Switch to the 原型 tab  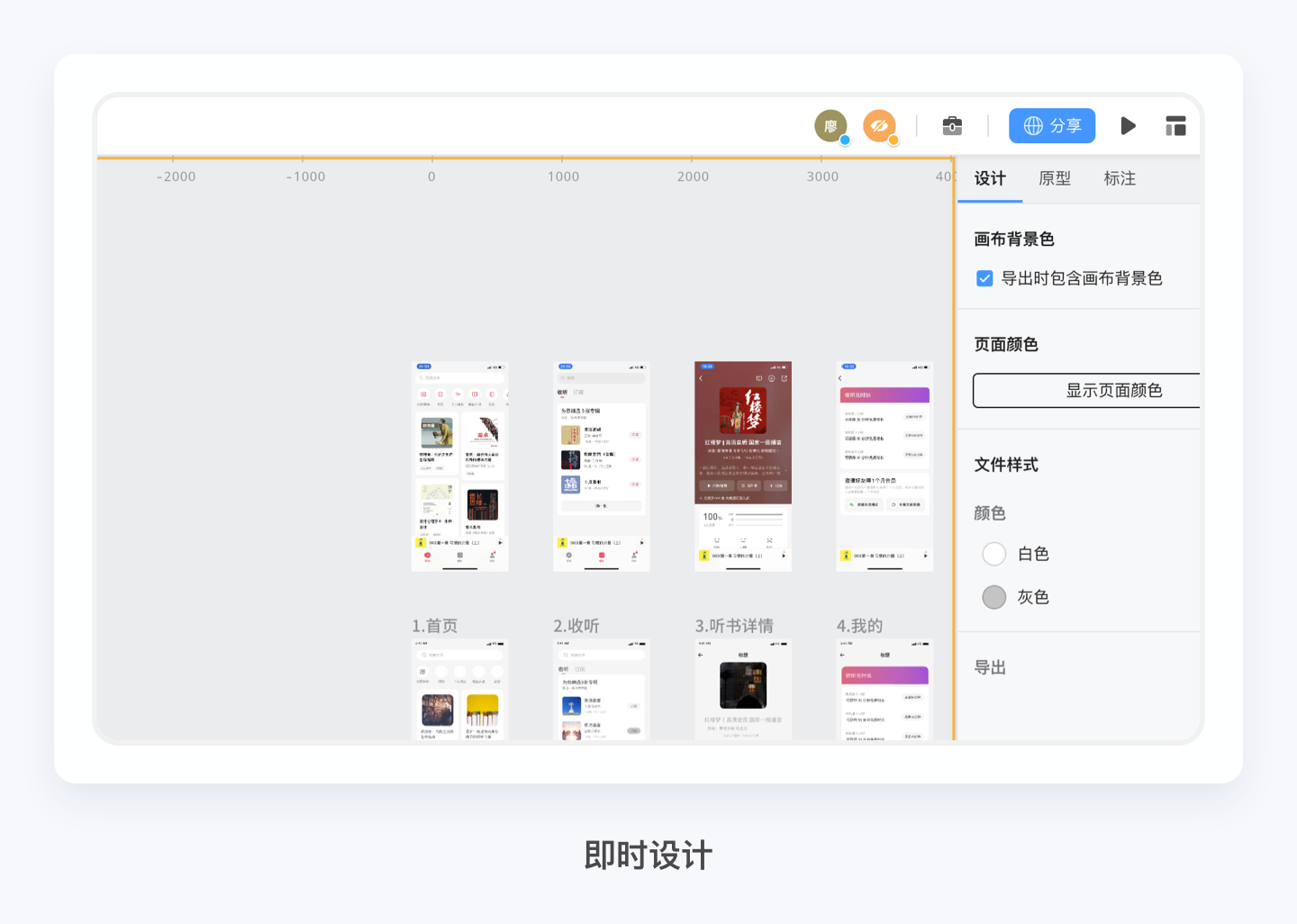pos(1055,178)
